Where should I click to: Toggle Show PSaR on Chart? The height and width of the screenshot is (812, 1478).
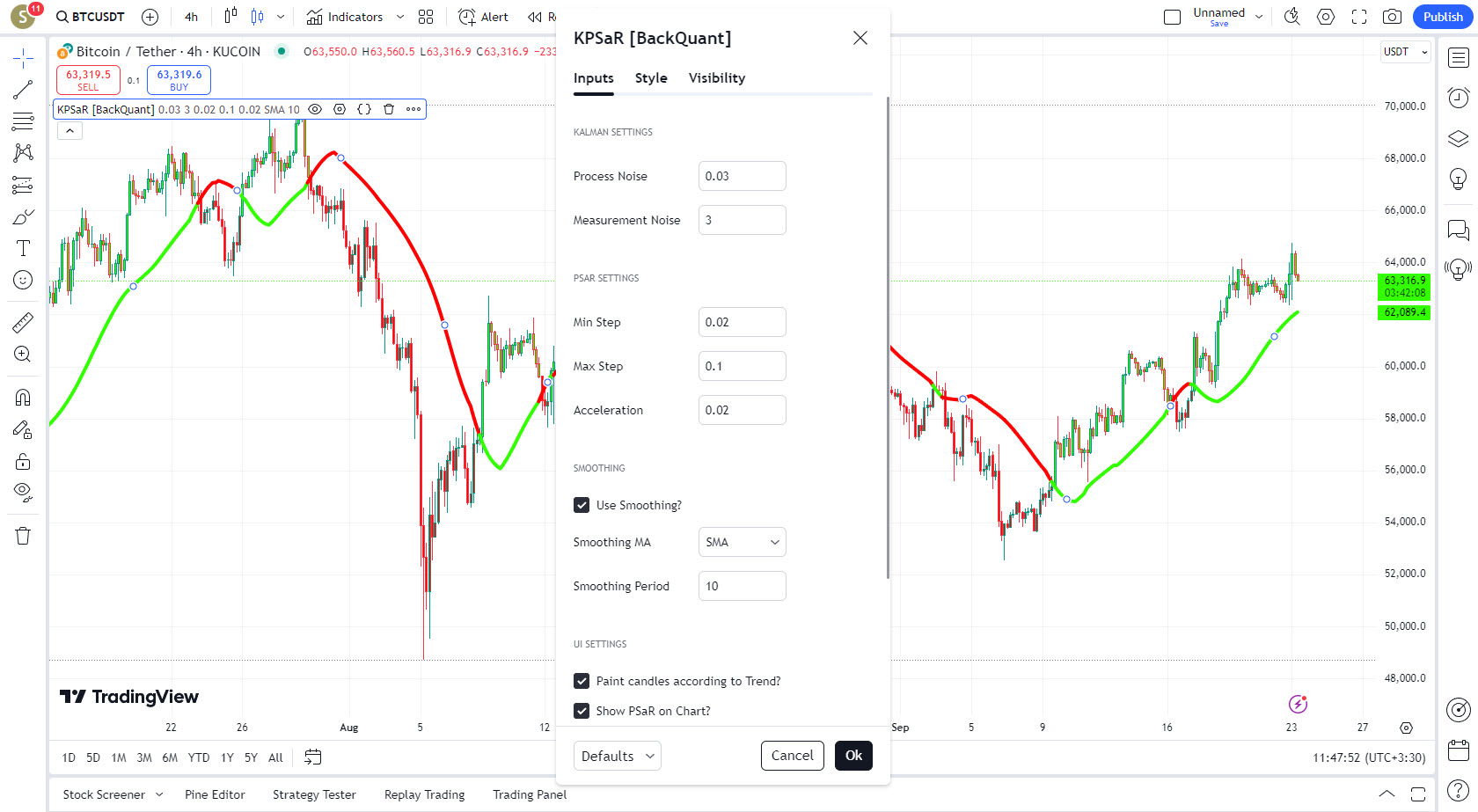coord(582,711)
